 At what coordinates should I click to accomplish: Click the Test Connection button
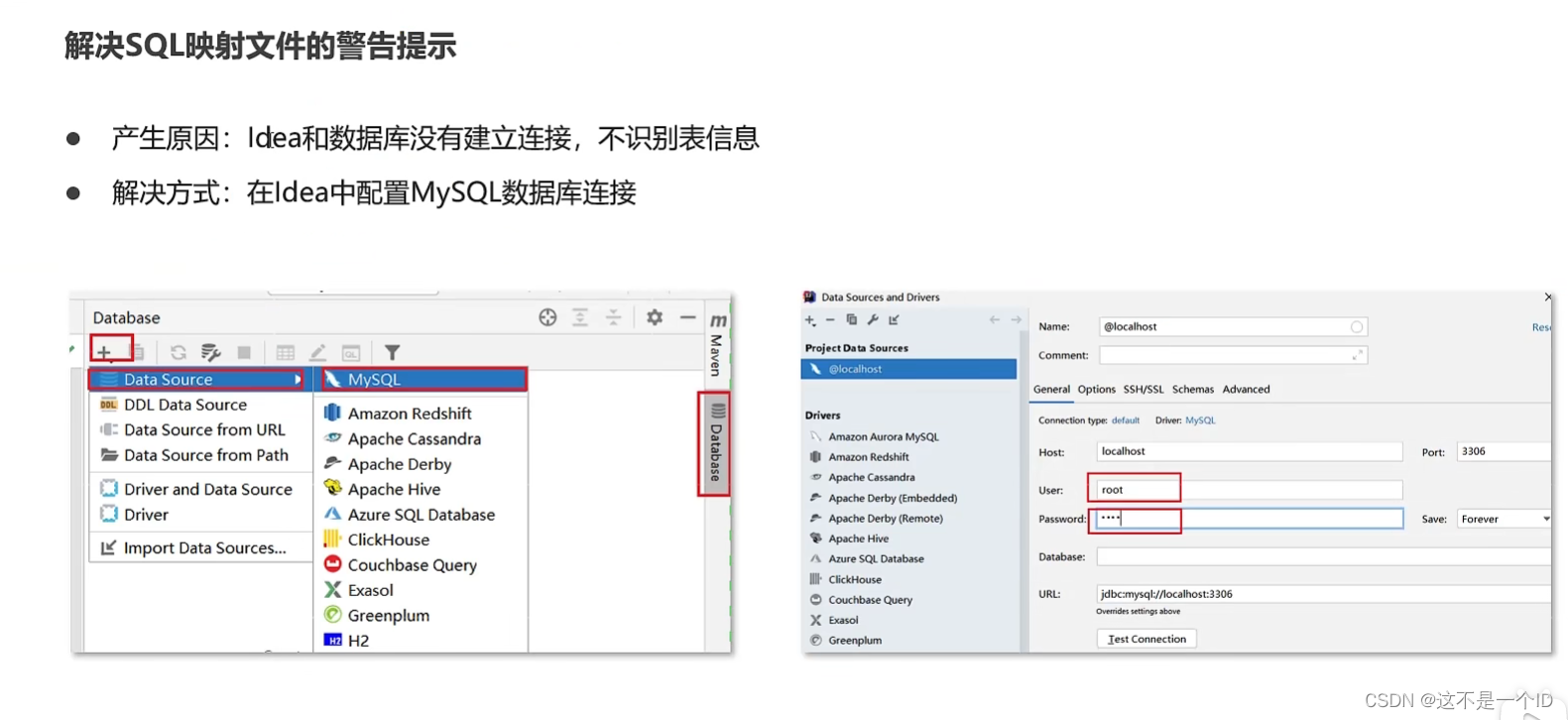pyautogui.click(x=1146, y=639)
